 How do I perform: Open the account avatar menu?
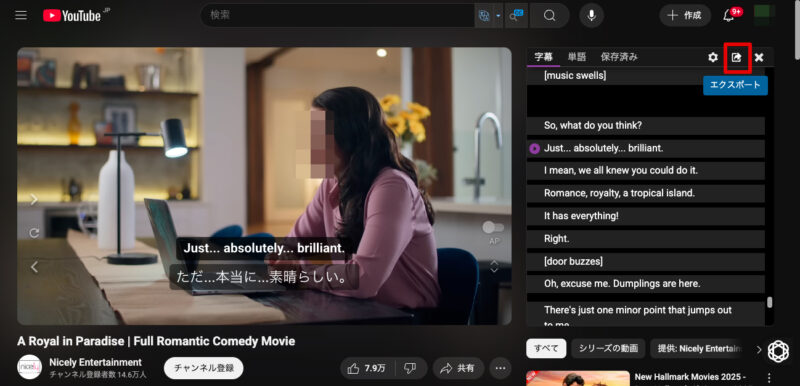(764, 15)
